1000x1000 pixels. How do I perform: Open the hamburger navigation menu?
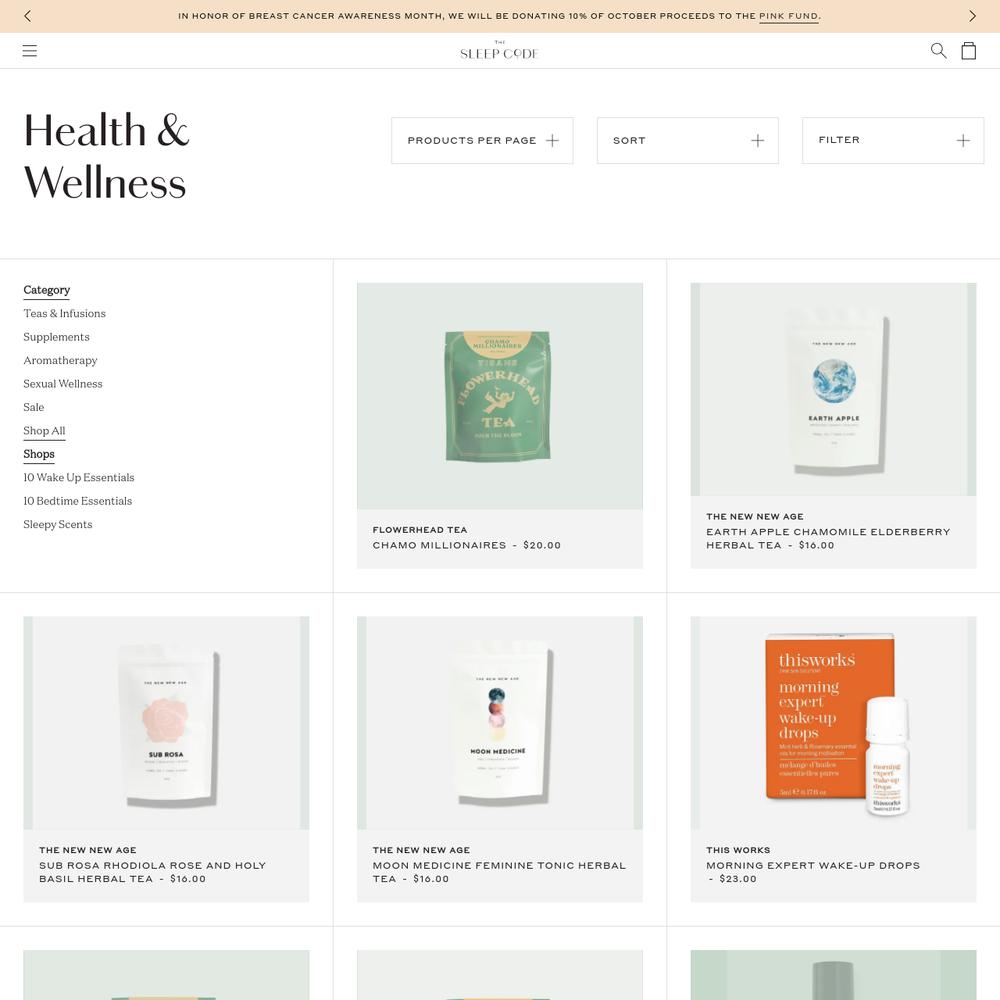click(29, 50)
